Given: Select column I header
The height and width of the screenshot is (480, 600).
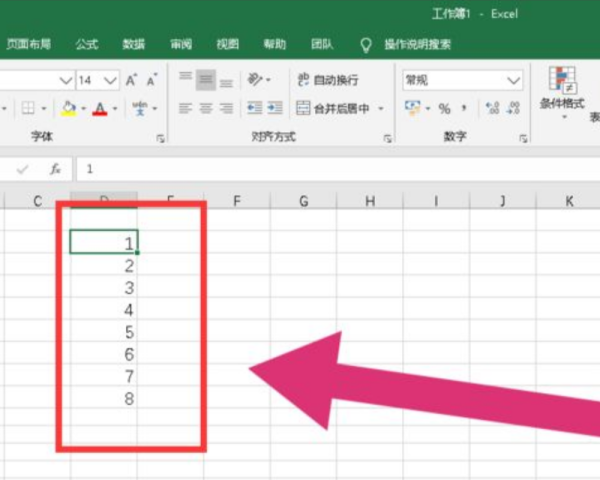Looking at the screenshot, I should tap(436, 201).
